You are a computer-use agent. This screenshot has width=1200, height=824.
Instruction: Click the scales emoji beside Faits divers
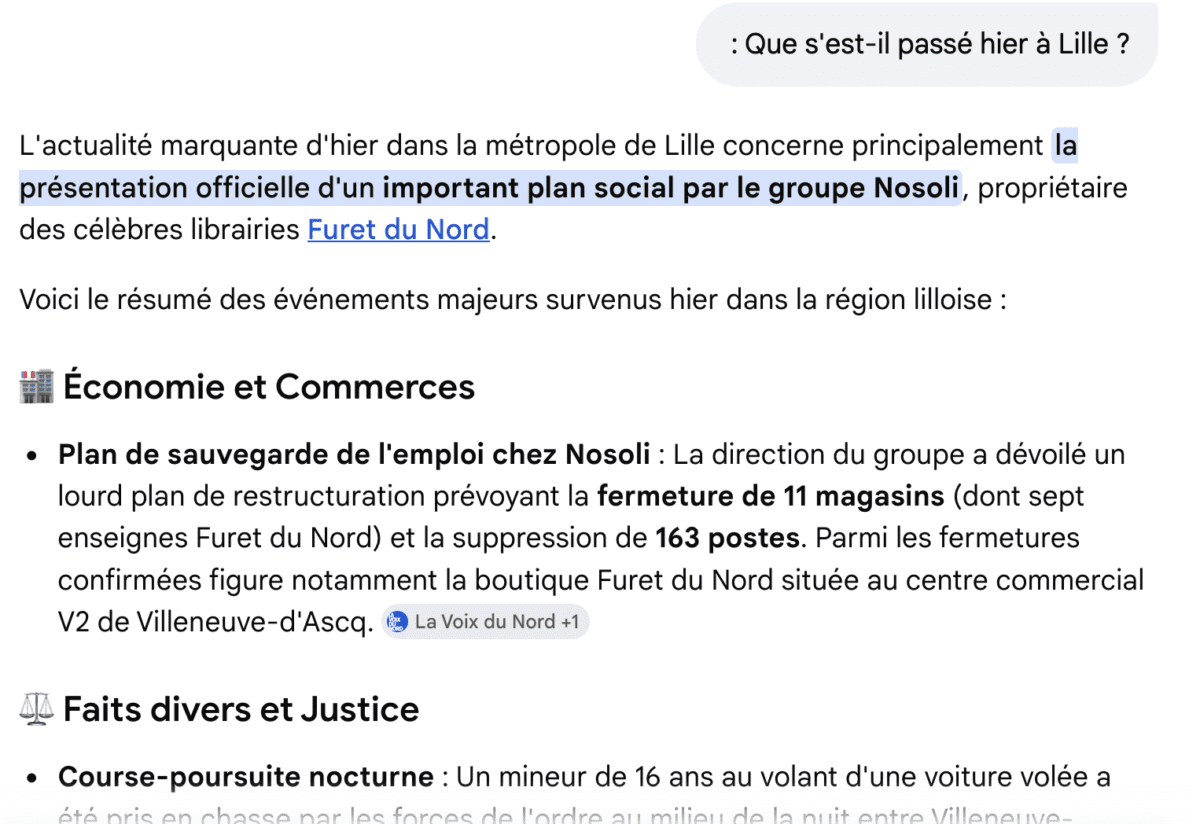pyautogui.click(x=36, y=709)
